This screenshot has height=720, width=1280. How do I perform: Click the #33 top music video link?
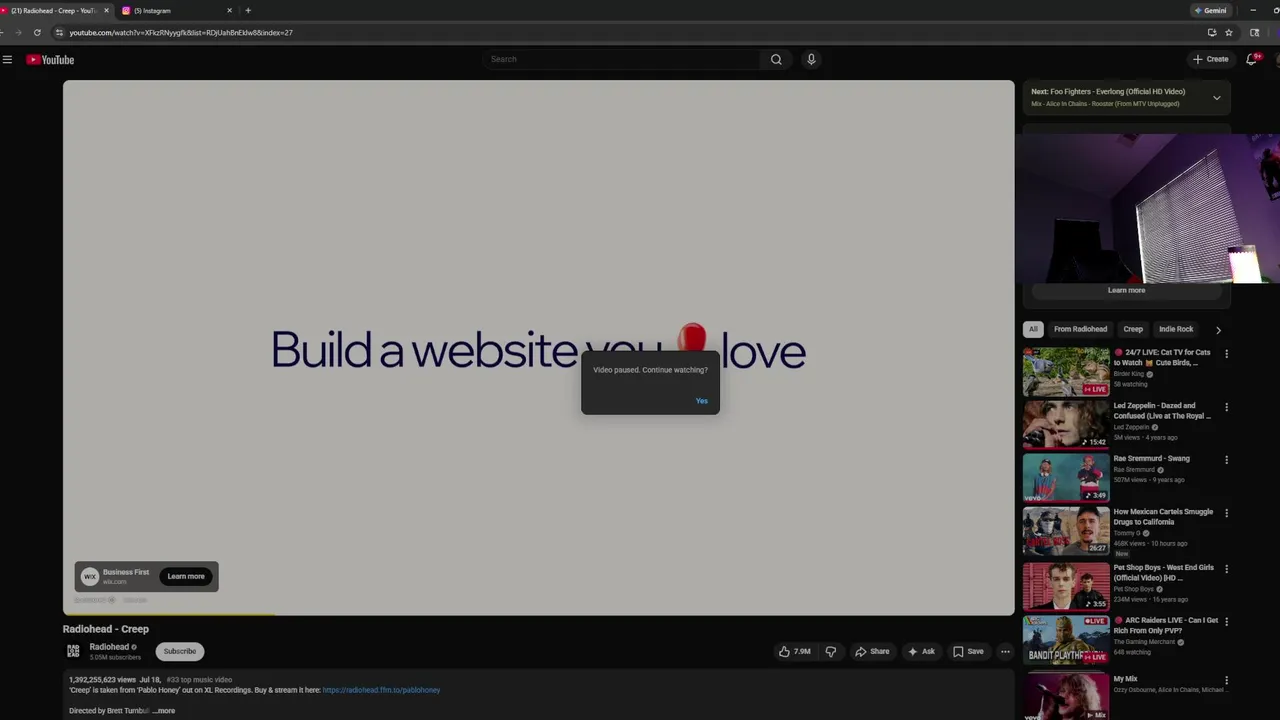199,680
